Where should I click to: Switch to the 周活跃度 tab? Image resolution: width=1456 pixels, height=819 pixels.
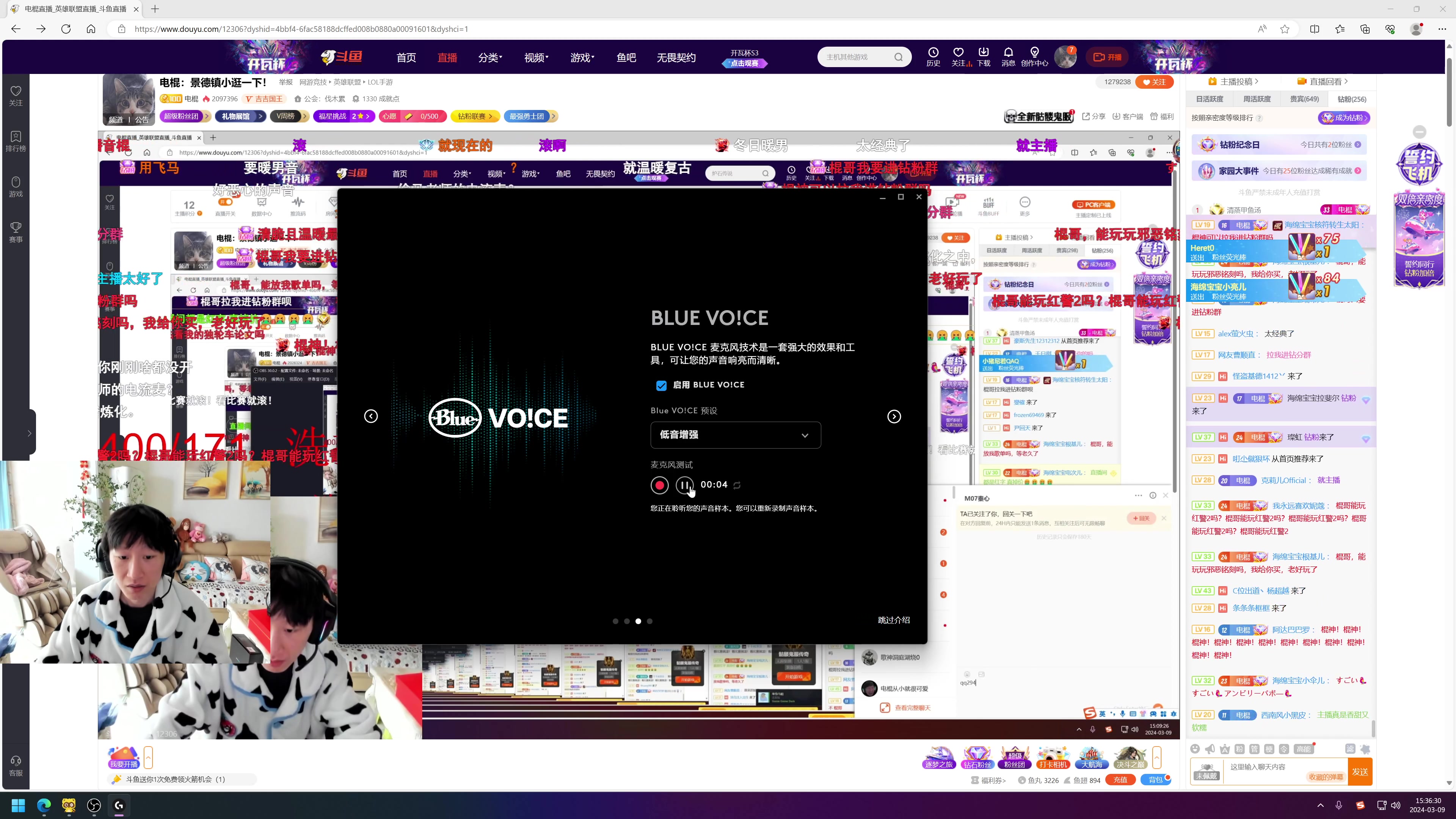[x=1257, y=99]
